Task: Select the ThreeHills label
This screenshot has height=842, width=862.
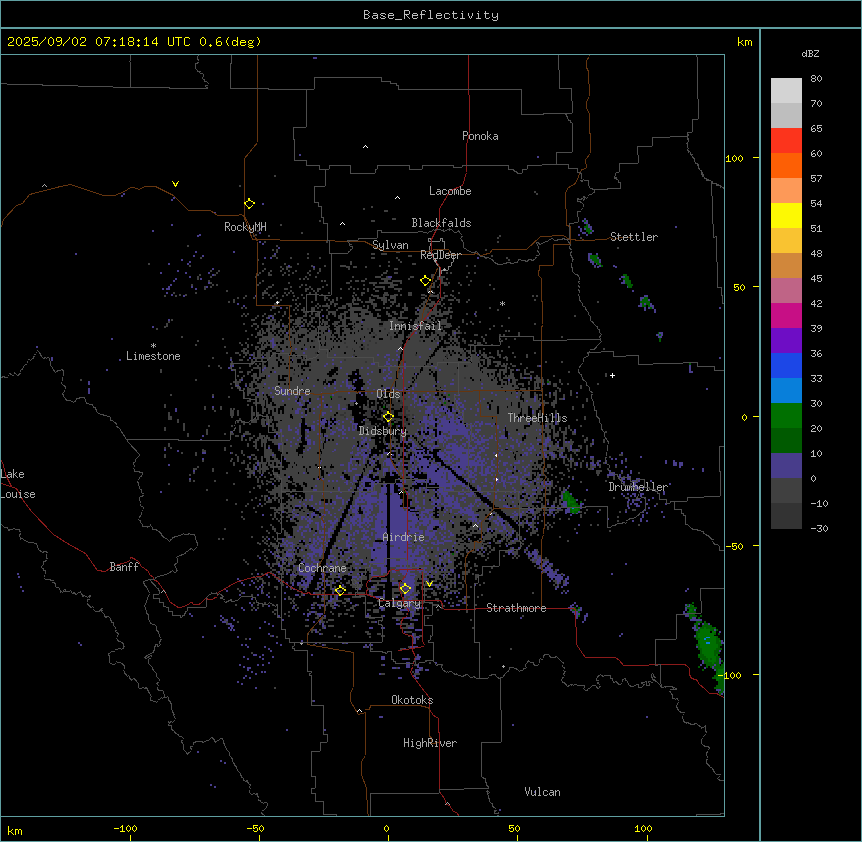Action: click(x=537, y=418)
